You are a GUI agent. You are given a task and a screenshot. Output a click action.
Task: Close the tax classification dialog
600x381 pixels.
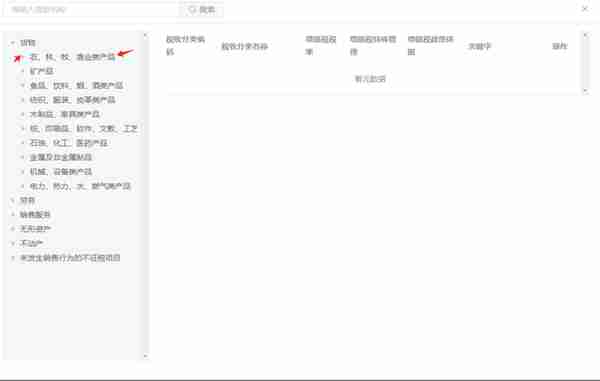[584, 8]
